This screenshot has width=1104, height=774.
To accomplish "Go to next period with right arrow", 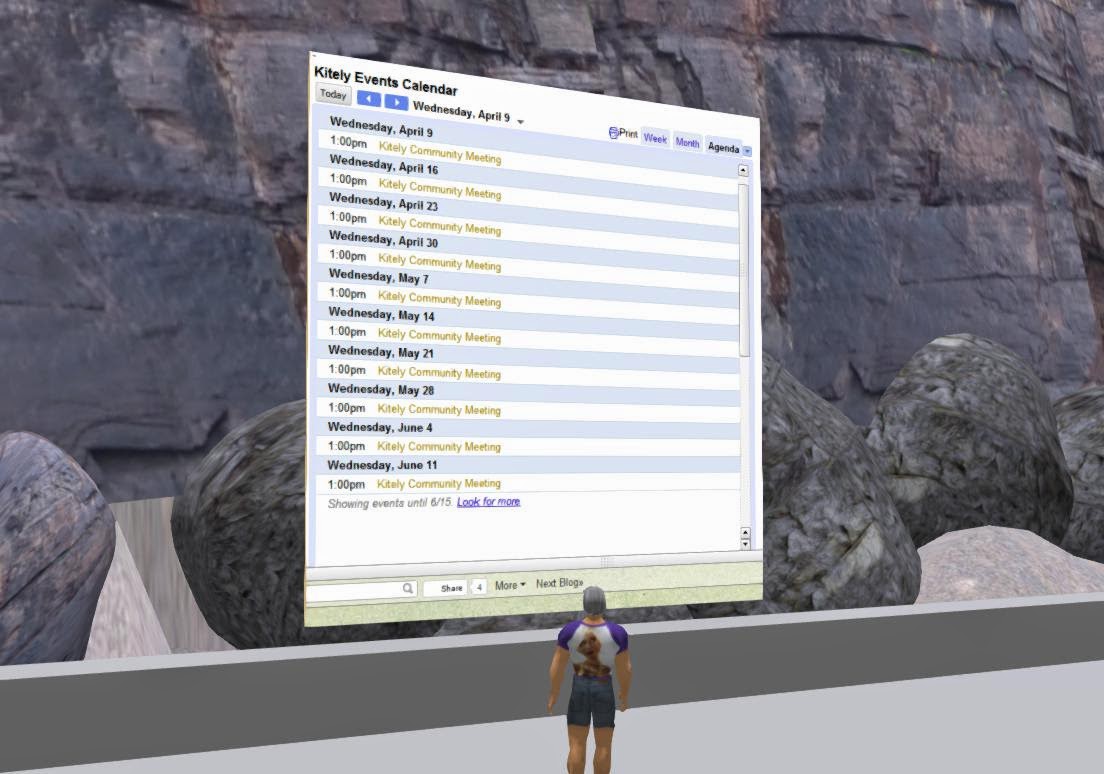I will [396, 102].
